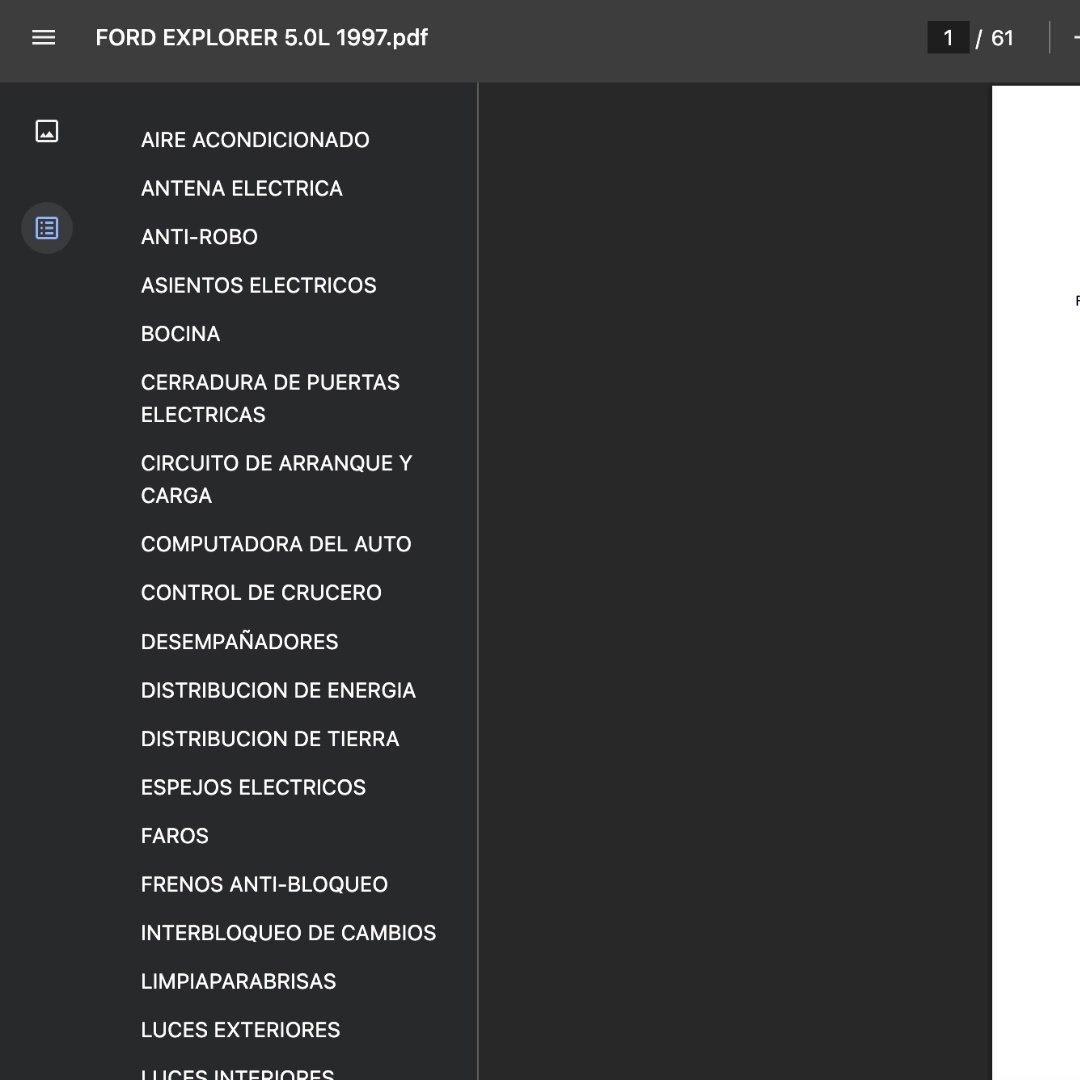Select the BOCINA outline entry

pyautogui.click(x=180, y=334)
